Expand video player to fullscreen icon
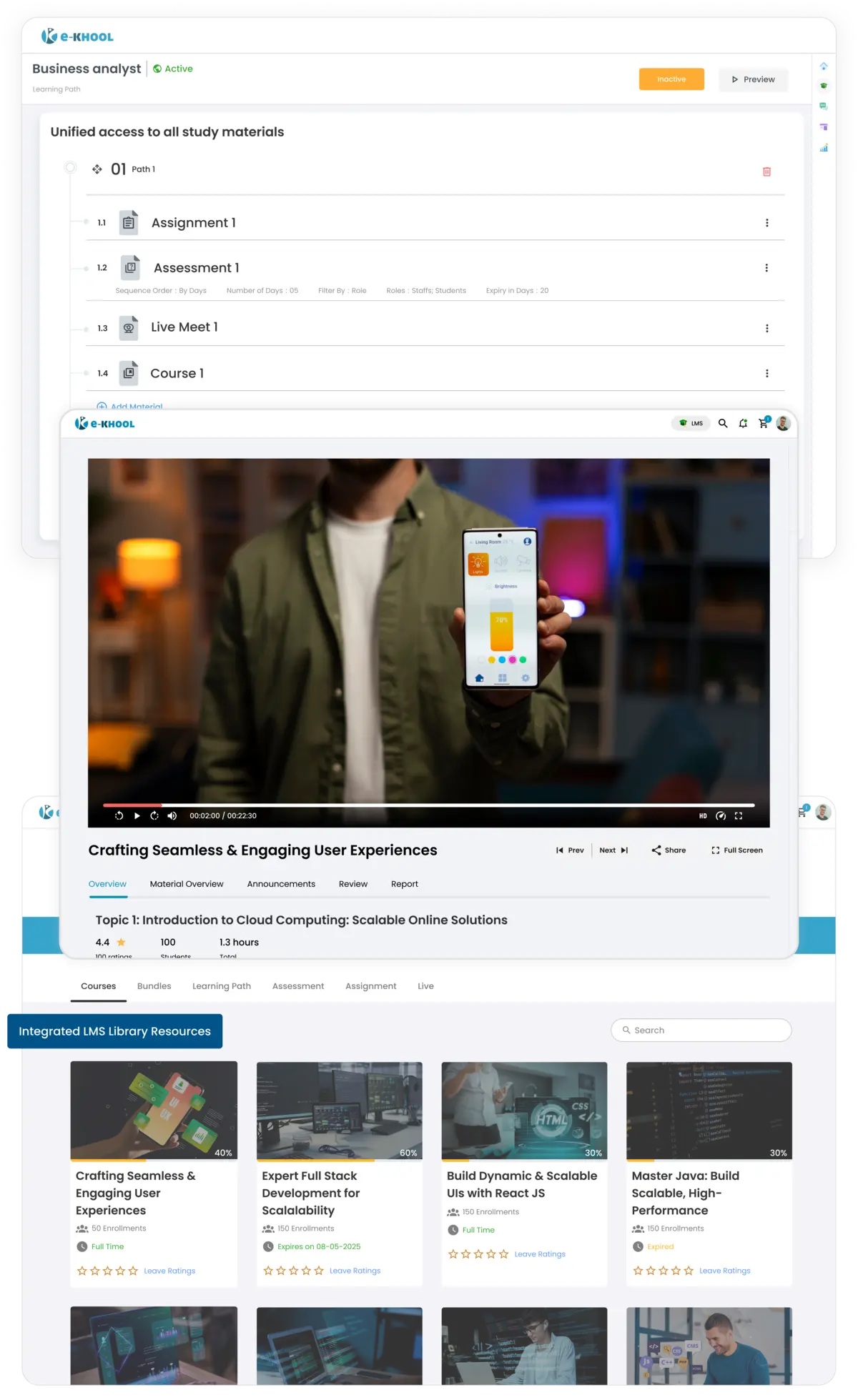This screenshot has height=1400, width=858. pyautogui.click(x=739, y=815)
